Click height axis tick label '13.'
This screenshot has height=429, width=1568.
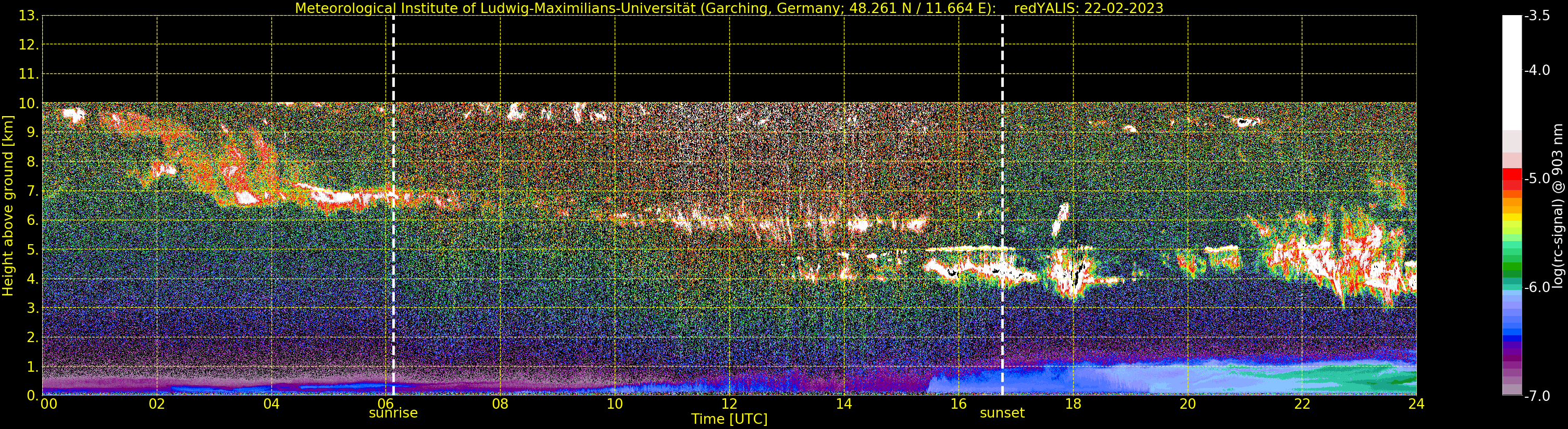[29, 16]
